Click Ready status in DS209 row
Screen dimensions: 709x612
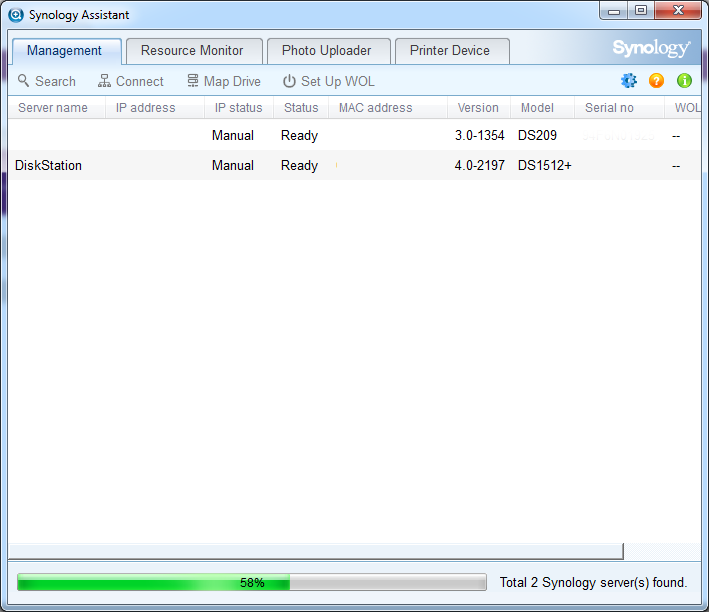point(299,136)
